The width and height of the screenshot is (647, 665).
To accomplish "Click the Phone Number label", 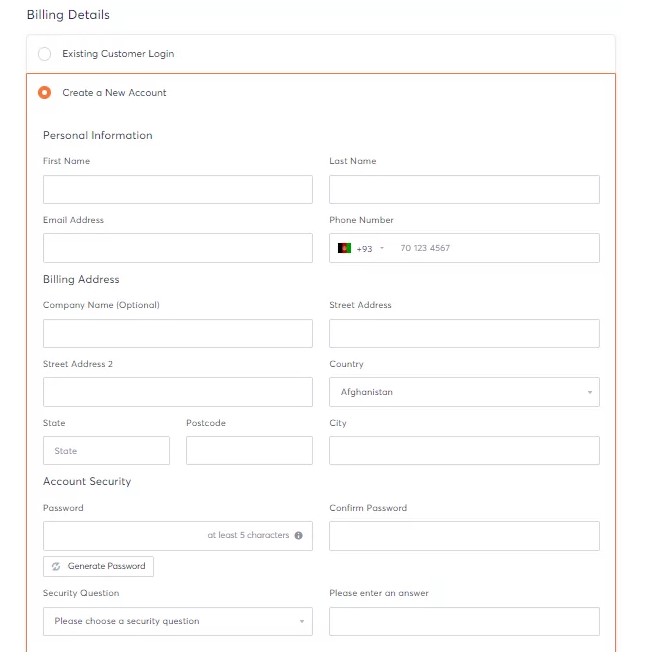I will pyautogui.click(x=361, y=220).
